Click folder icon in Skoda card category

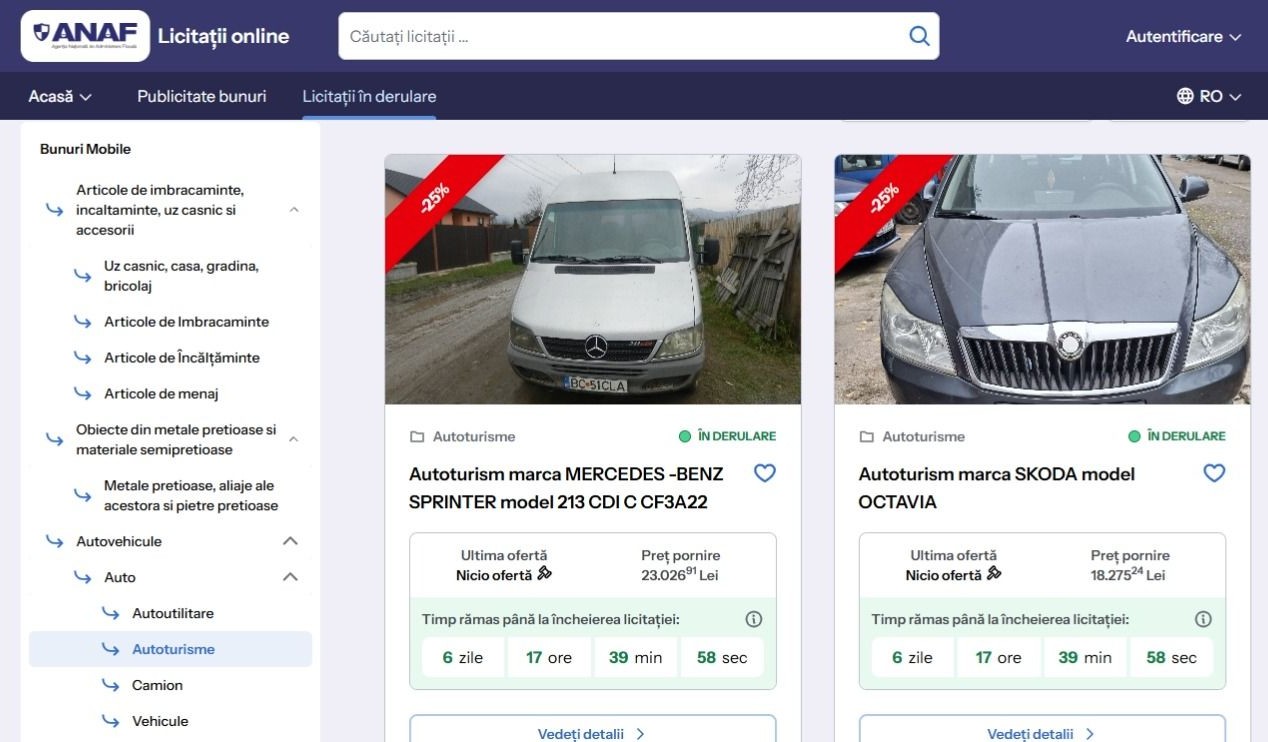point(867,437)
